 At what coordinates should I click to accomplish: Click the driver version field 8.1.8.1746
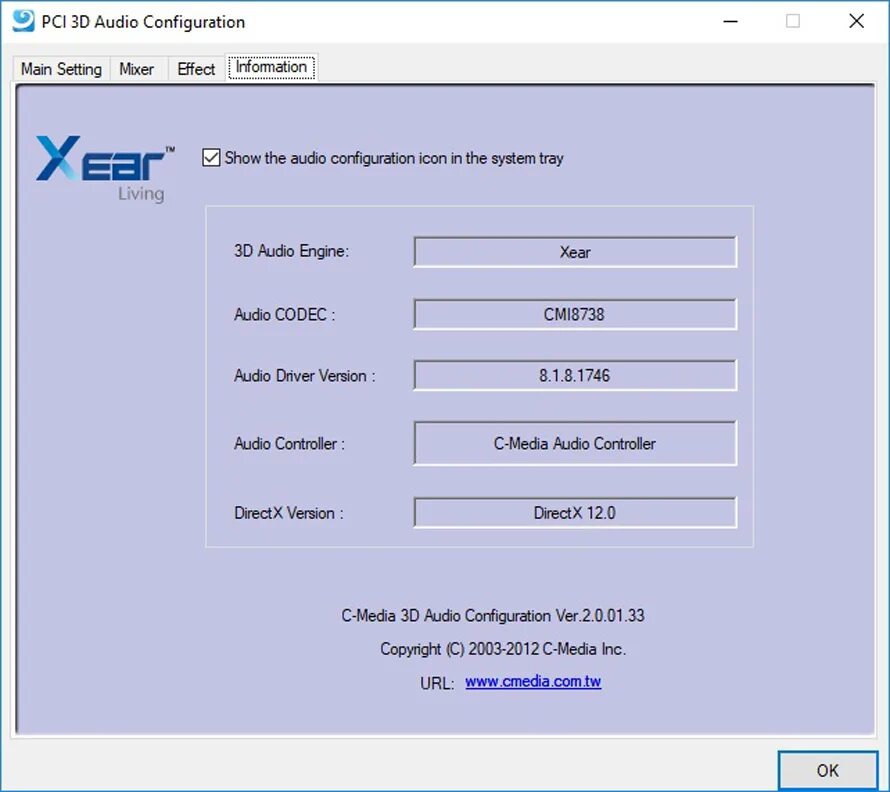coord(575,375)
